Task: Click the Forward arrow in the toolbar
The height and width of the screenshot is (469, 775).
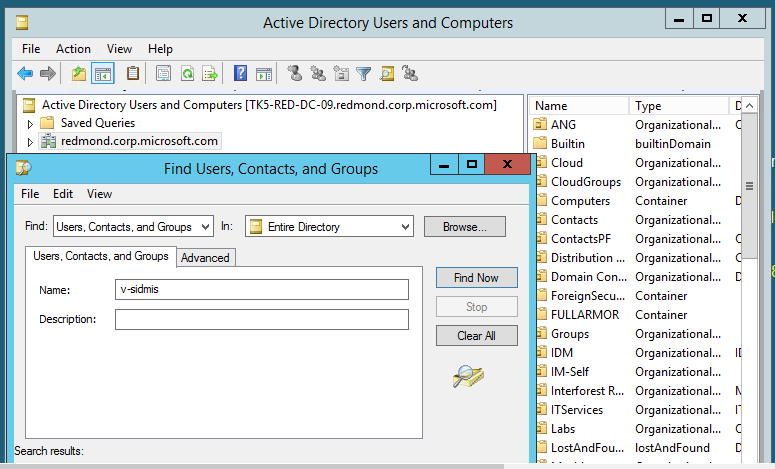Action: click(x=47, y=74)
